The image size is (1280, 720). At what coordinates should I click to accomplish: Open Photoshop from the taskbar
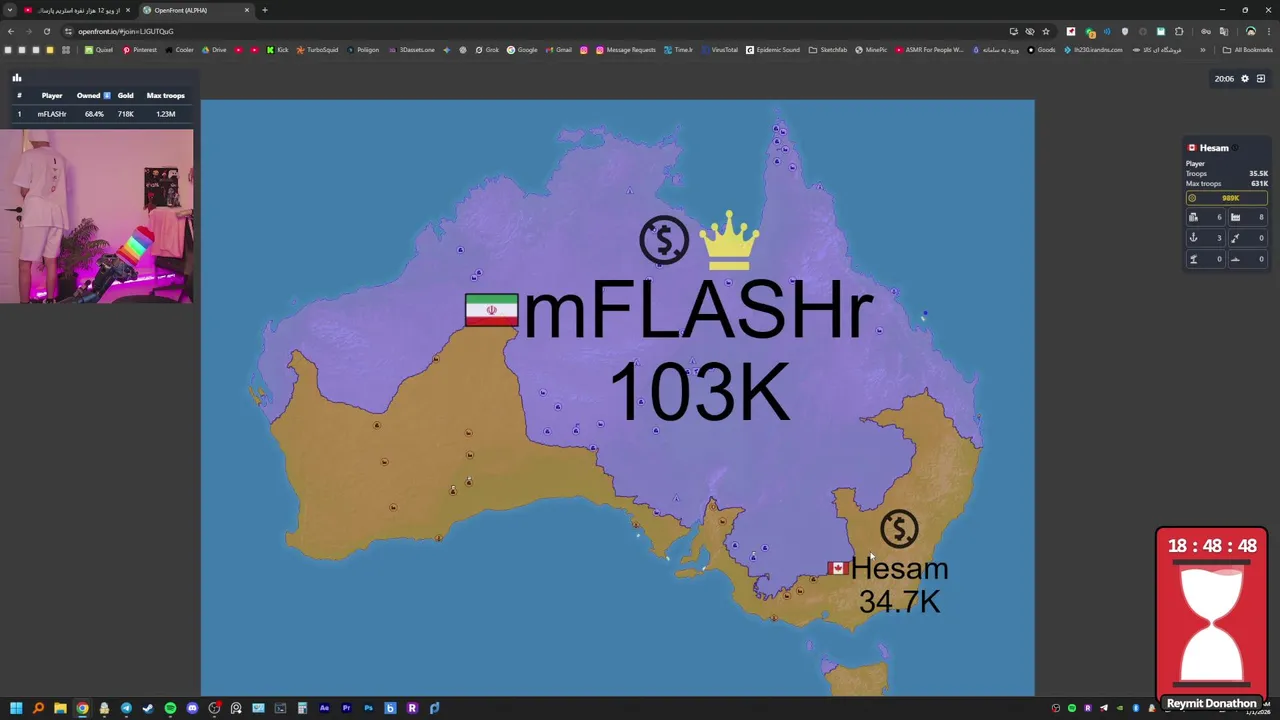pos(368,708)
